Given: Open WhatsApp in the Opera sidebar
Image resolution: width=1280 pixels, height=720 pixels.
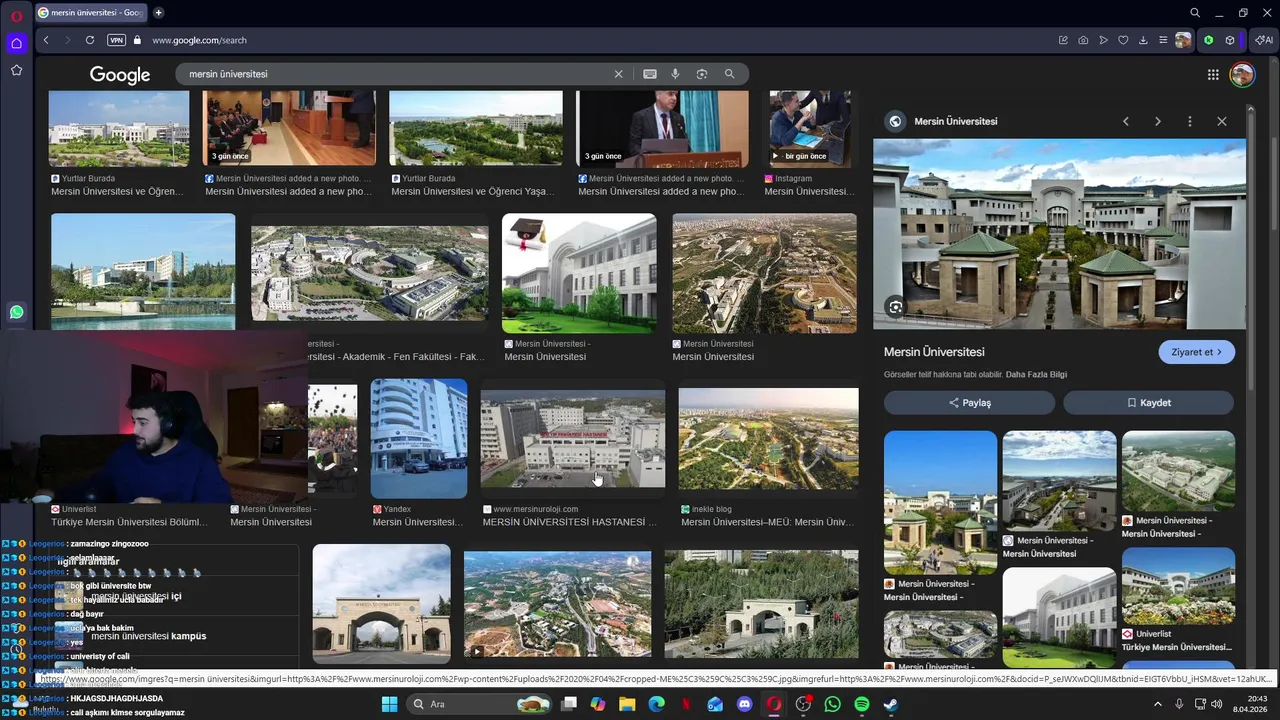Looking at the screenshot, I should click(16, 312).
